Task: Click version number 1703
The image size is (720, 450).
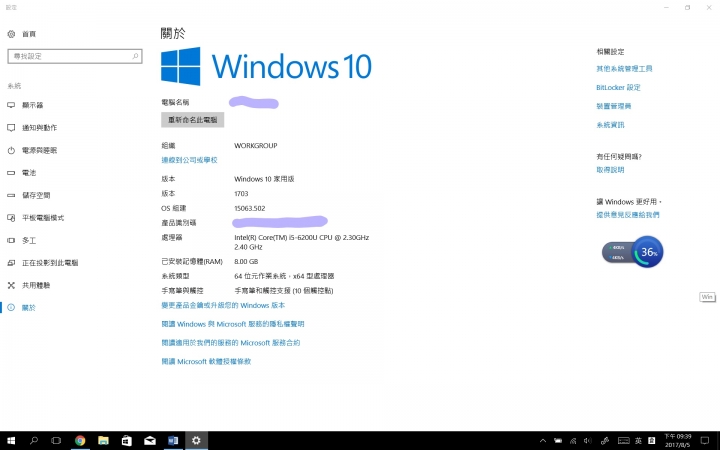Action: coord(241,194)
